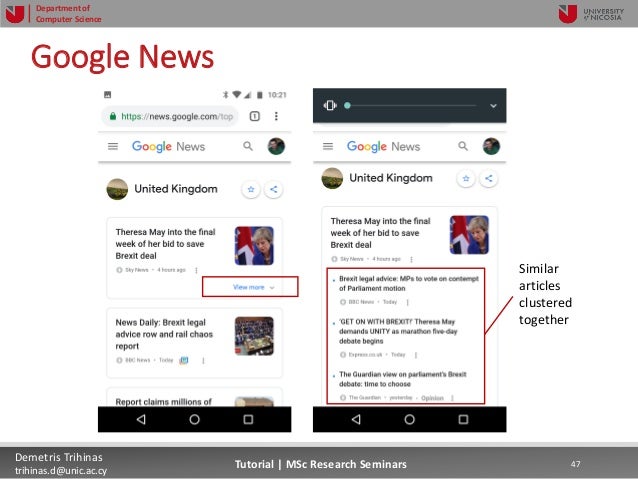The height and width of the screenshot is (479, 638).
Task: Follow United Kingdom star in left screen
Action: [x=251, y=189]
